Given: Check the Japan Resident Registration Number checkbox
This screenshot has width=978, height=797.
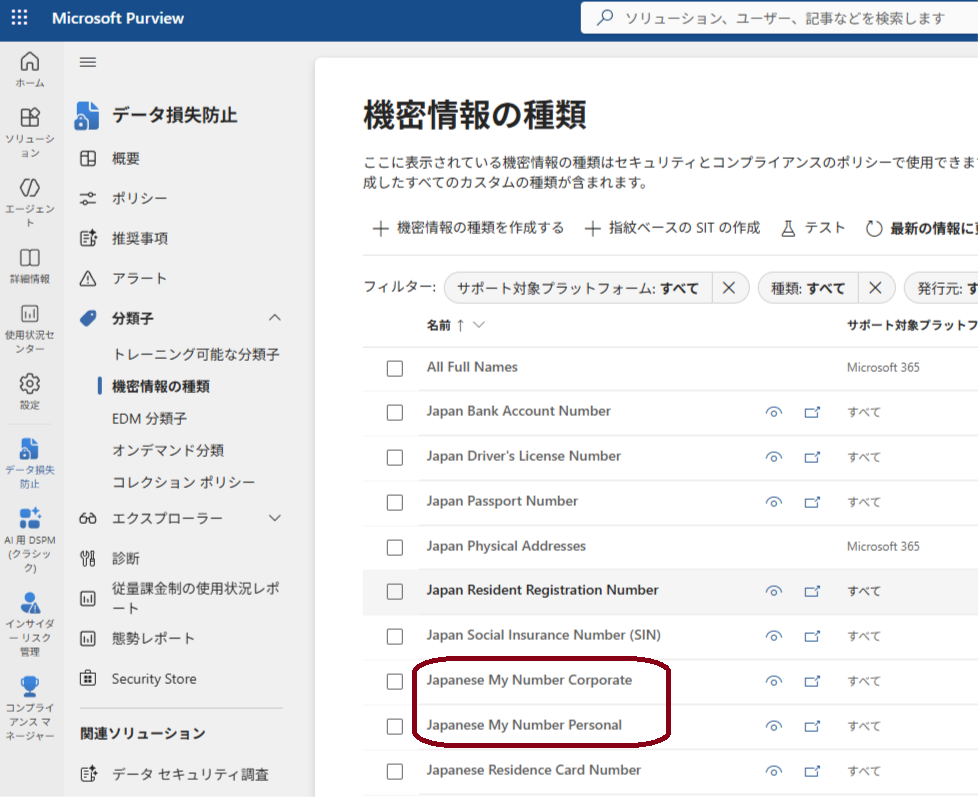Looking at the screenshot, I should (395, 591).
